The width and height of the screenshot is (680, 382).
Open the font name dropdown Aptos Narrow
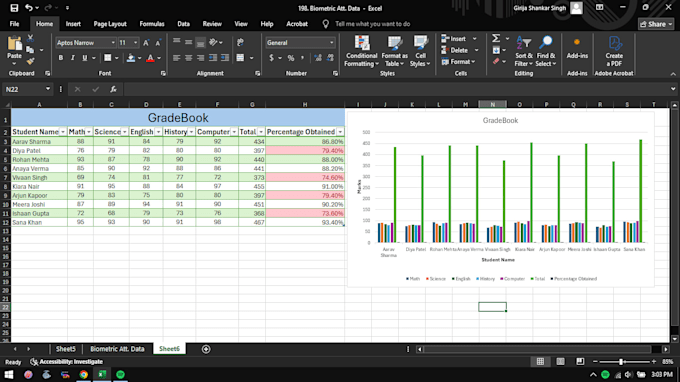tap(113, 42)
